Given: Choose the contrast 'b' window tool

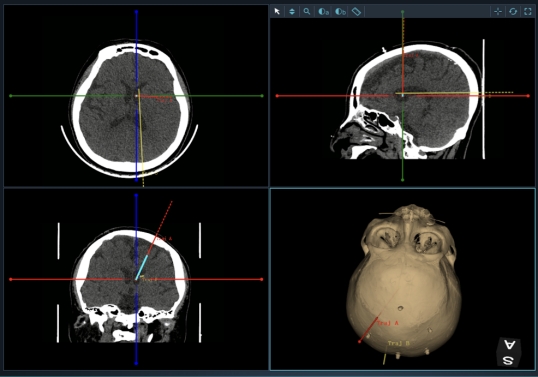Looking at the screenshot, I should coord(340,12).
